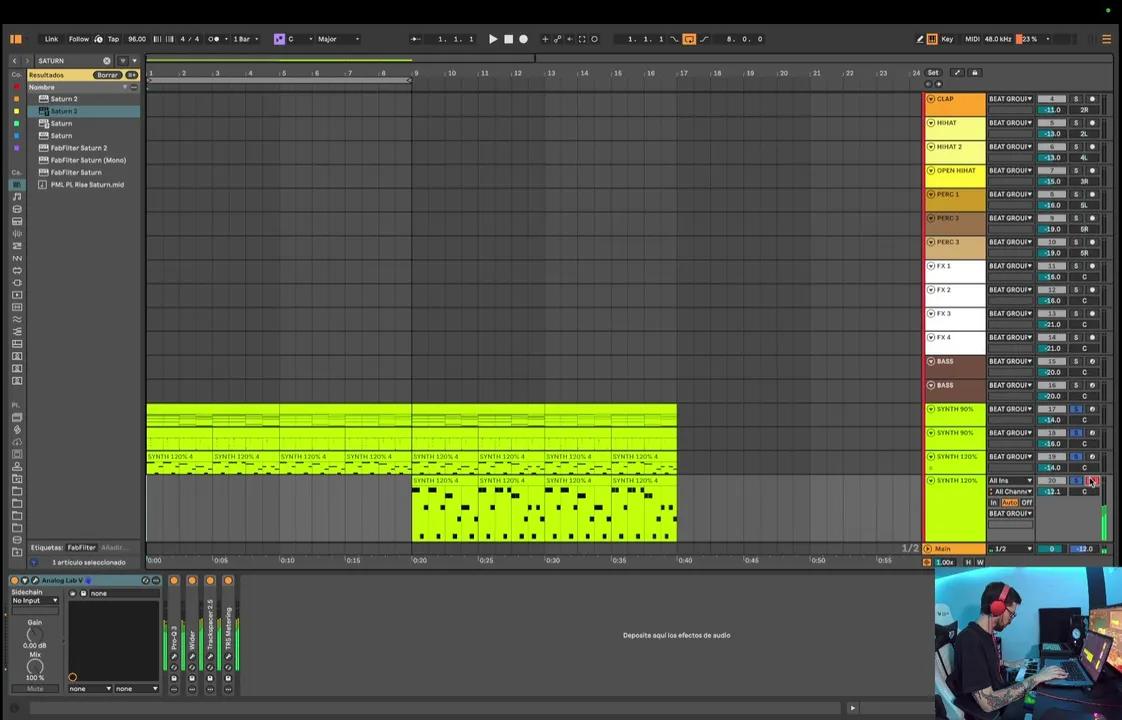Open the Major scale dropdown
The height and width of the screenshot is (720, 1122).
point(338,39)
